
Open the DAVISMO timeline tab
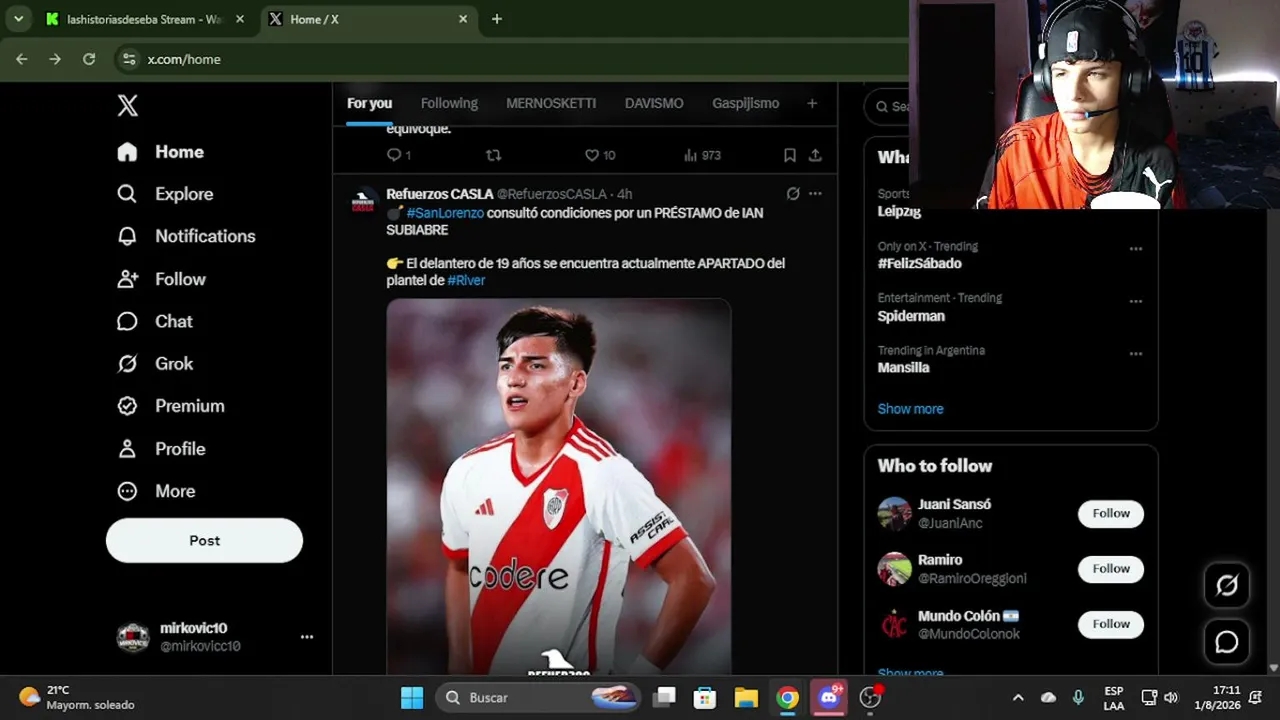click(x=654, y=103)
